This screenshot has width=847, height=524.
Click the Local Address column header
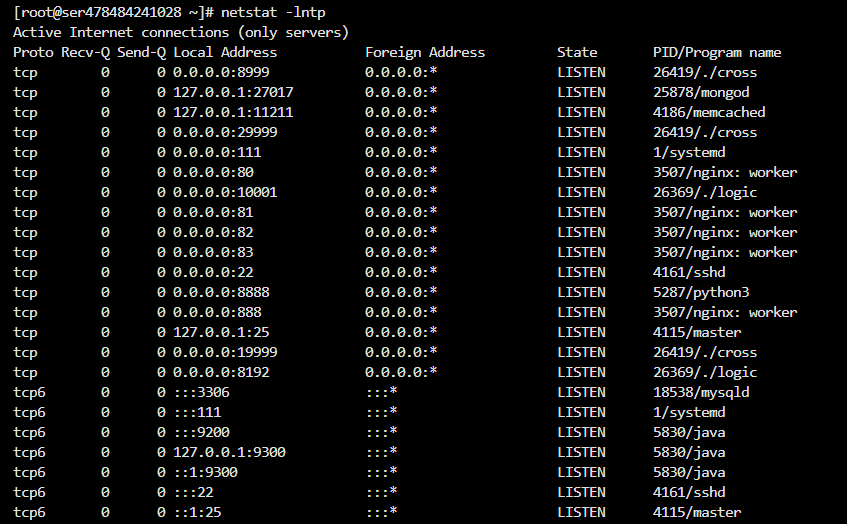pyautogui.click(x=225, y=52)
